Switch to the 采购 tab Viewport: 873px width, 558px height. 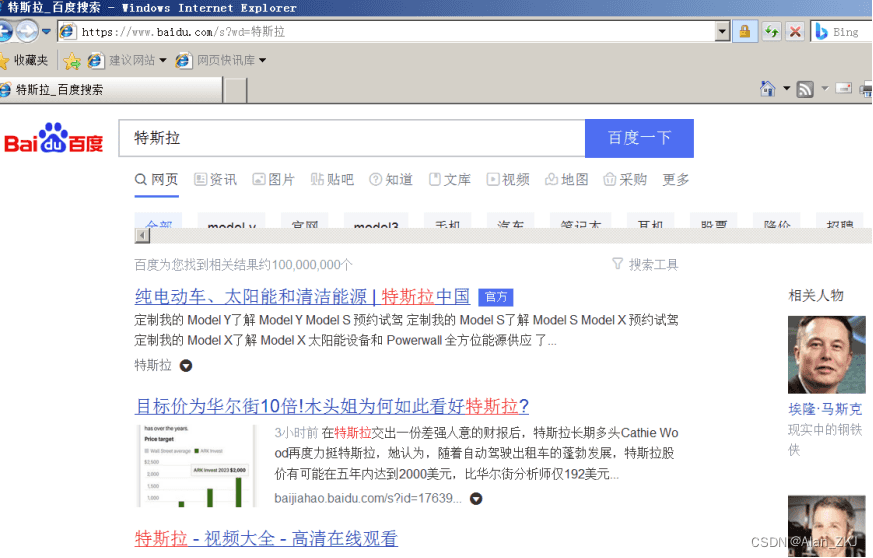pos(625,179)
